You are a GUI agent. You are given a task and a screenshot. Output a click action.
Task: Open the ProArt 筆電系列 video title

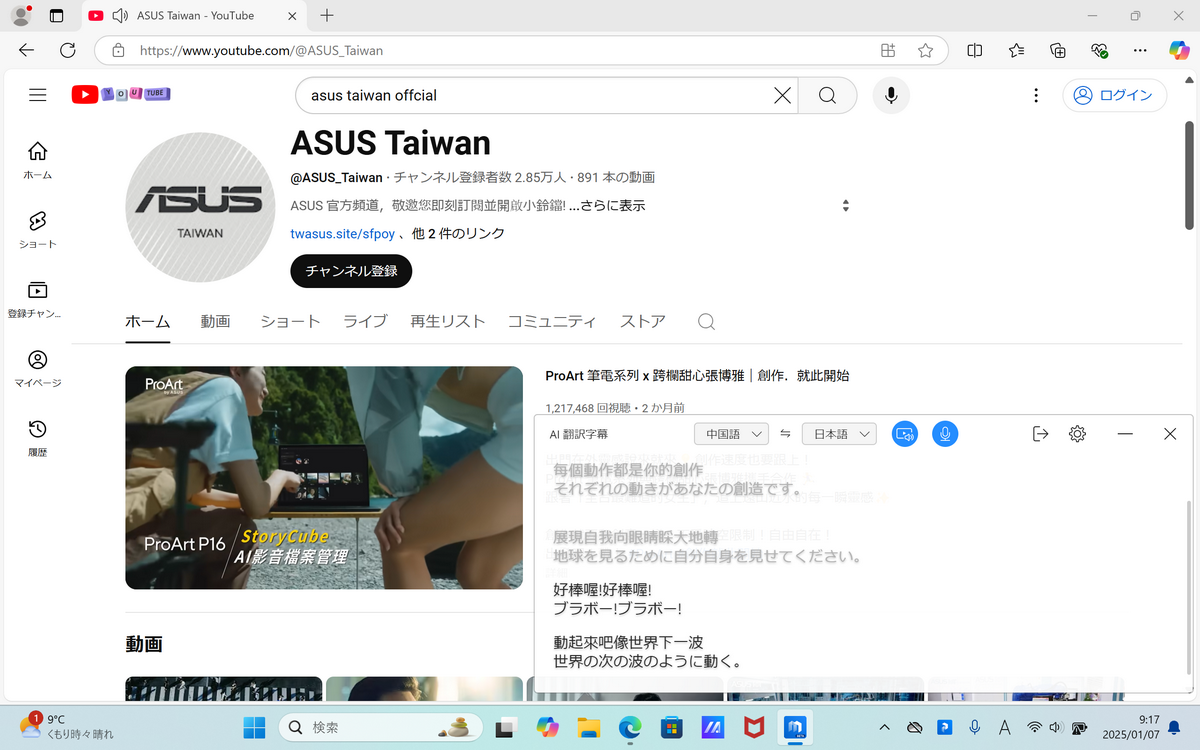click(697, 376)
